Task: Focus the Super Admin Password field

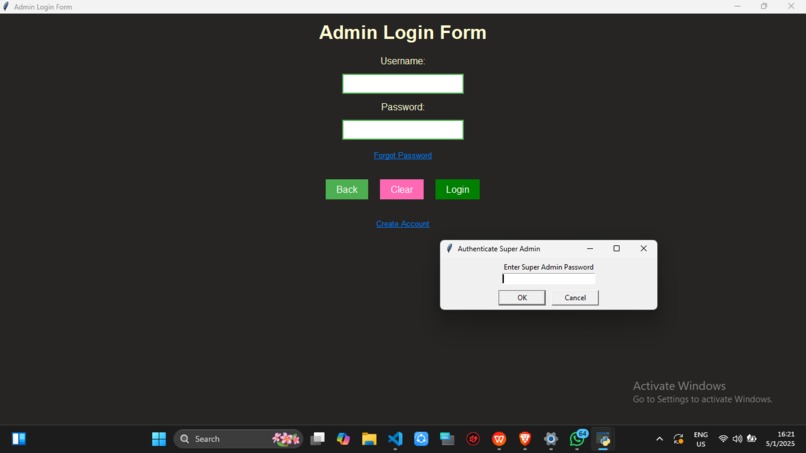Action: pos(548,279)
